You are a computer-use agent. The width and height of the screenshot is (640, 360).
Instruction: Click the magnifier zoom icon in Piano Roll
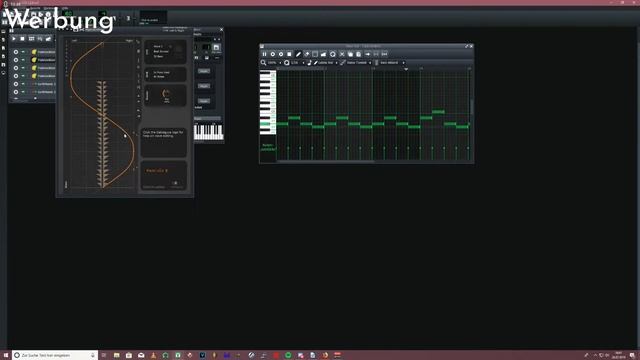coord(264,63)
